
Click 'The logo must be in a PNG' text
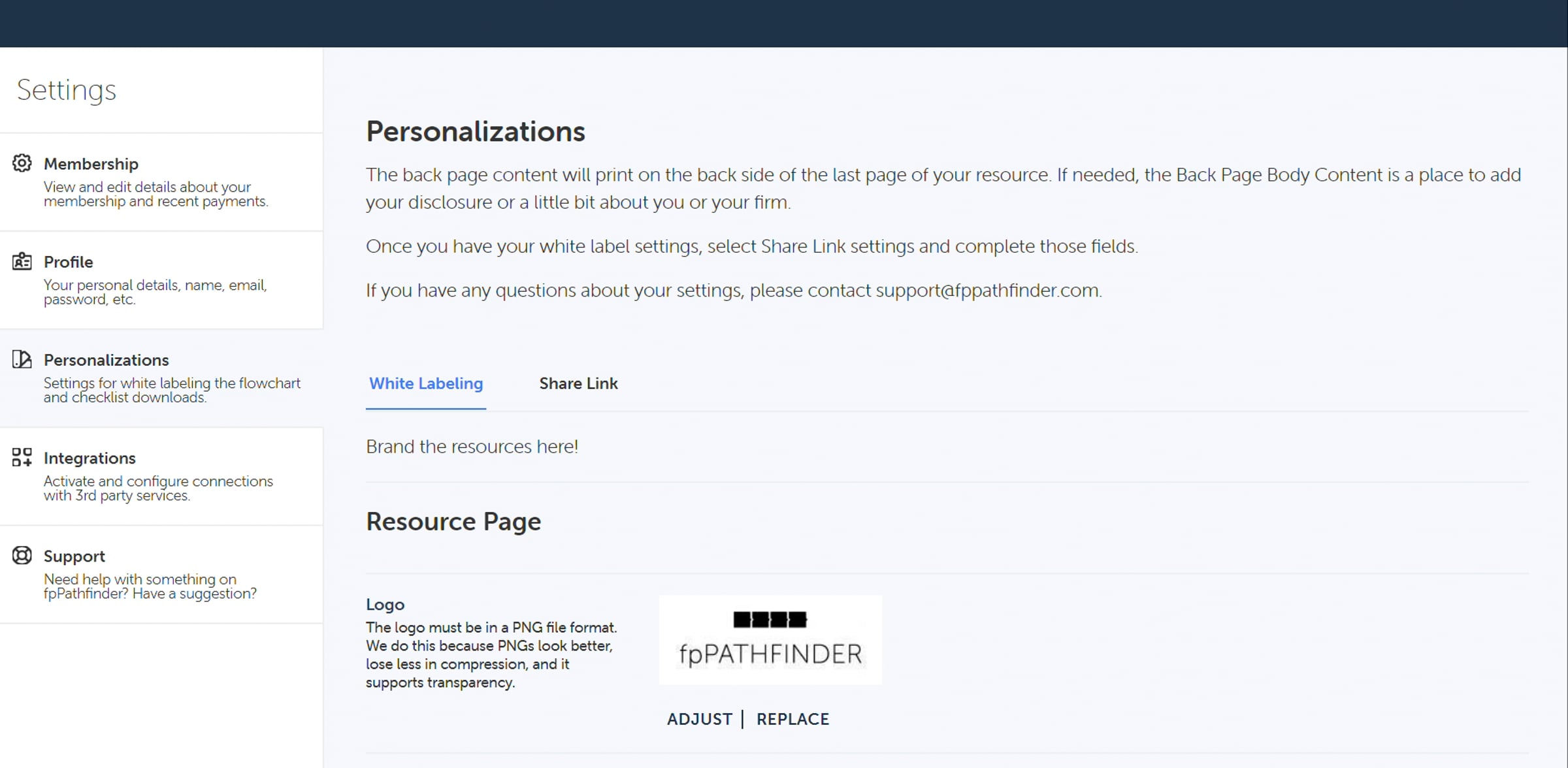[491, 655]
